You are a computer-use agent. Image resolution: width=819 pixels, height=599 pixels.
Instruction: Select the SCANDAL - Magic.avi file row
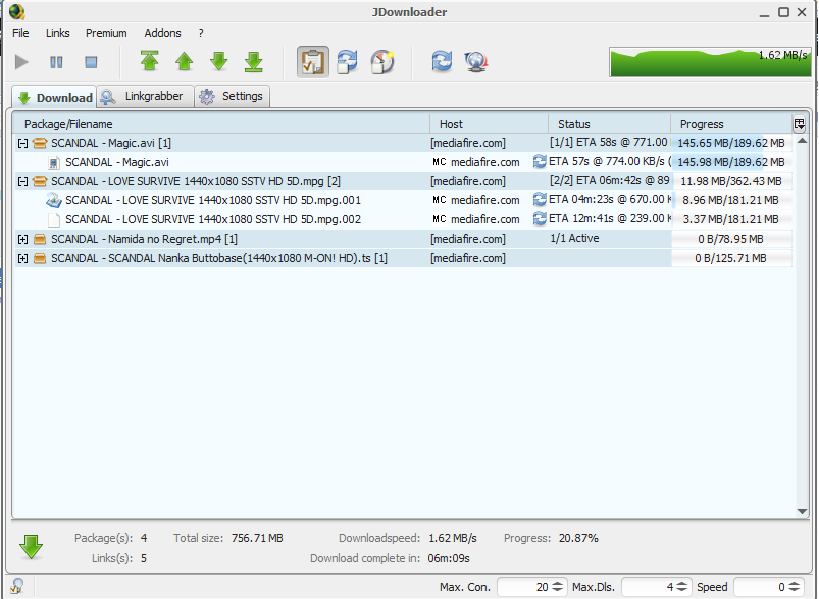[404, 162]
